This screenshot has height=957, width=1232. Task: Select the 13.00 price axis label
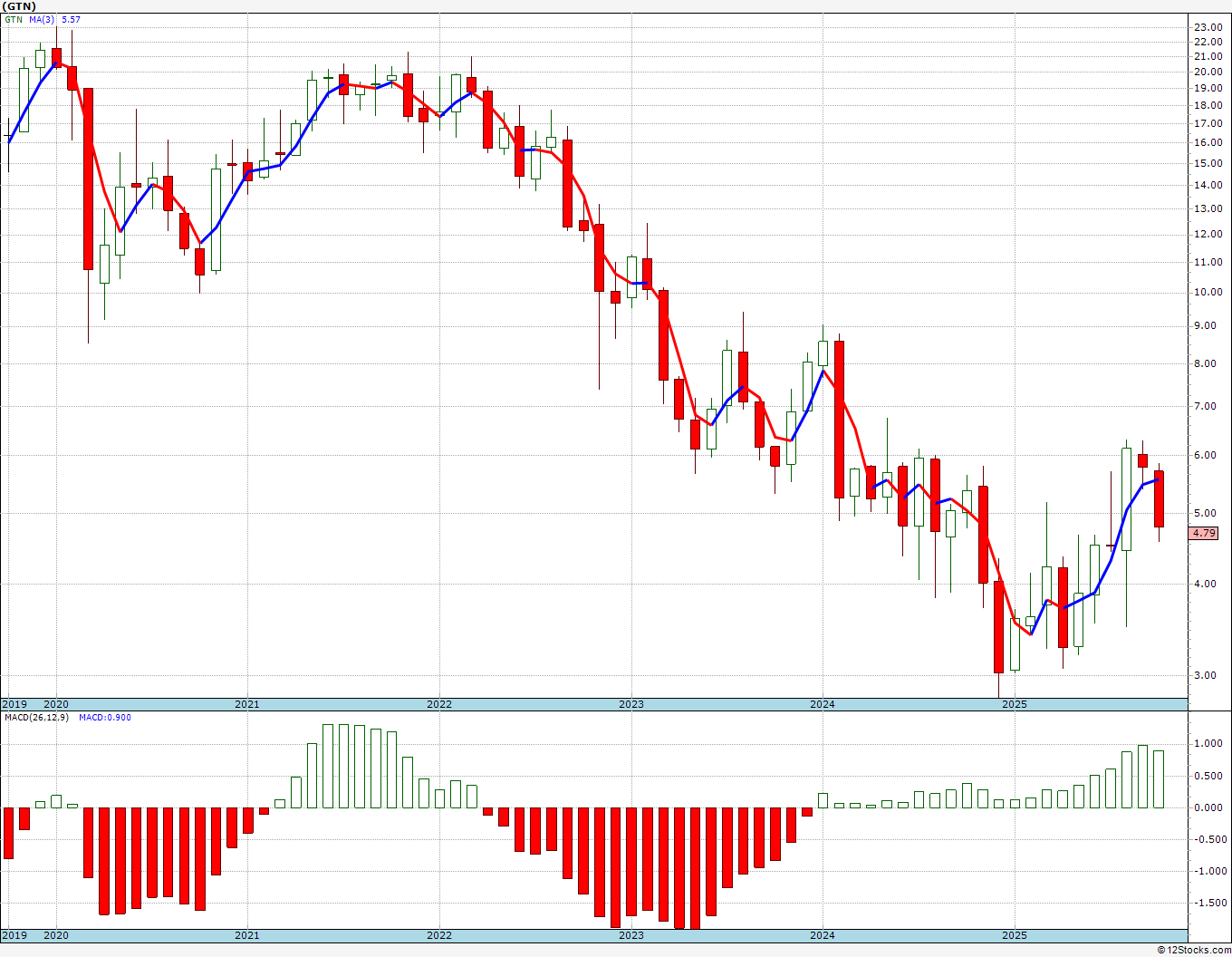1208,209
